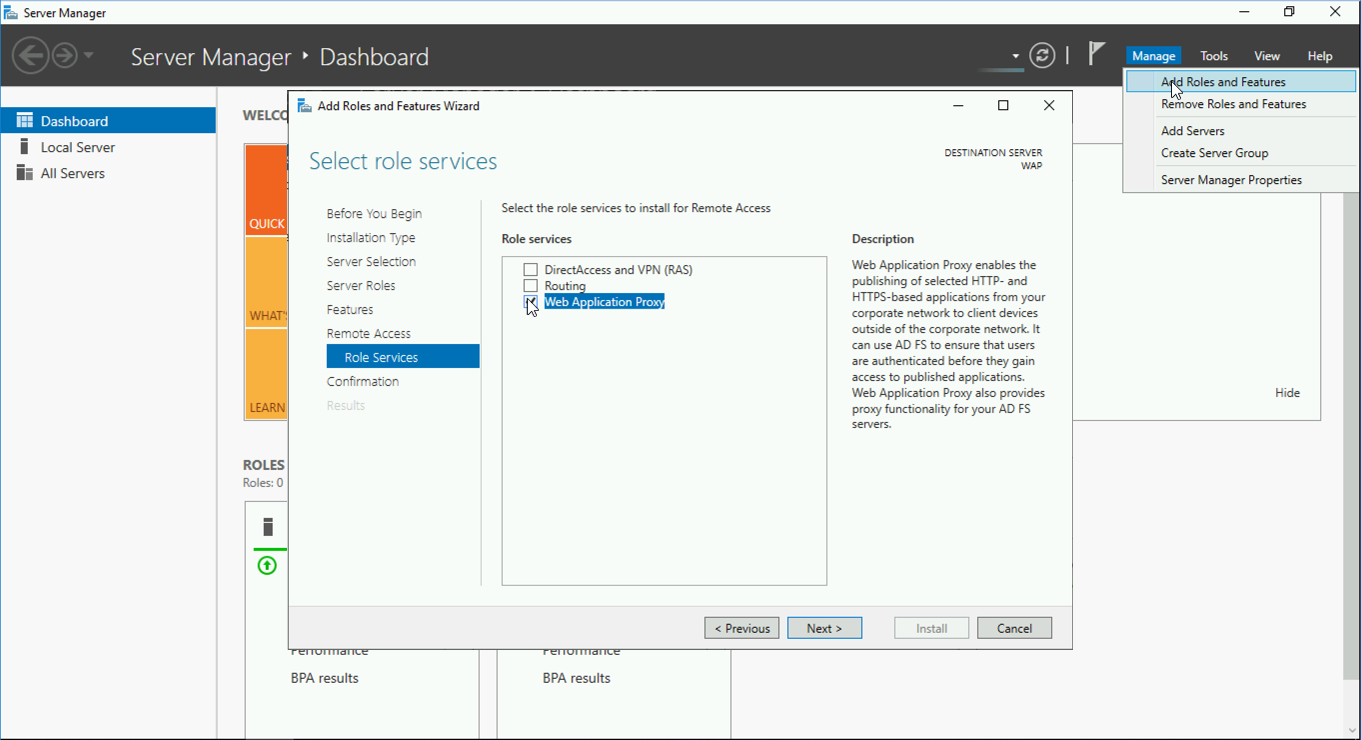
Task: Click the Routing role service label
Action: (x=565, y=286)
